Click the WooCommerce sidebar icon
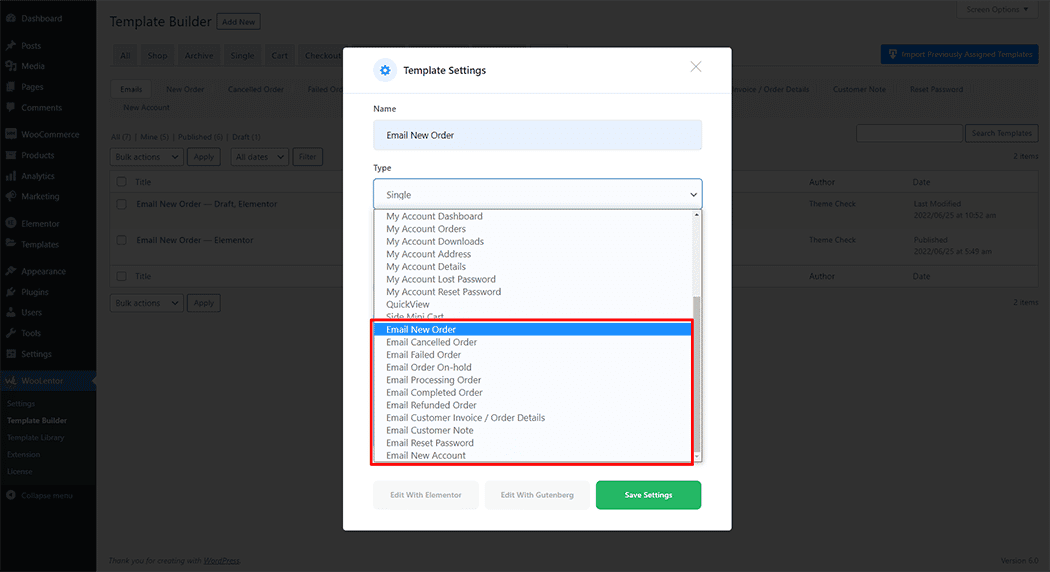 click(10, 135)
